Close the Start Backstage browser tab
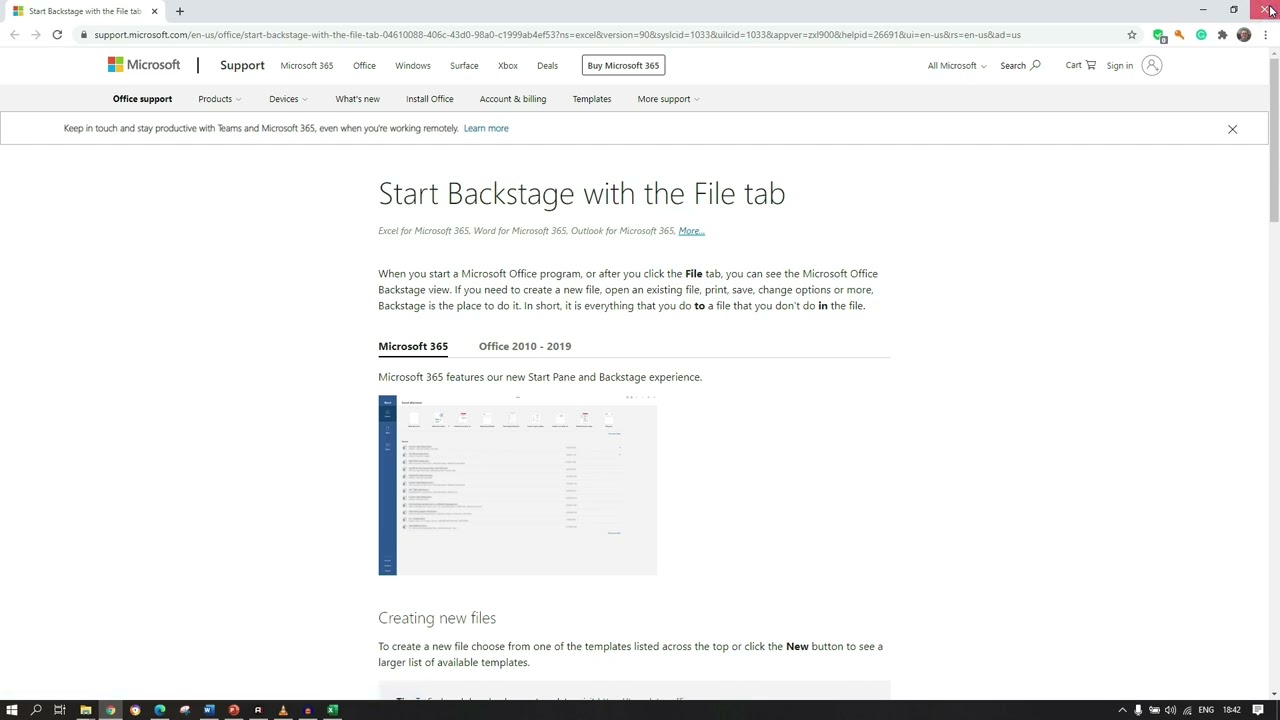 (x=154, y=11)
